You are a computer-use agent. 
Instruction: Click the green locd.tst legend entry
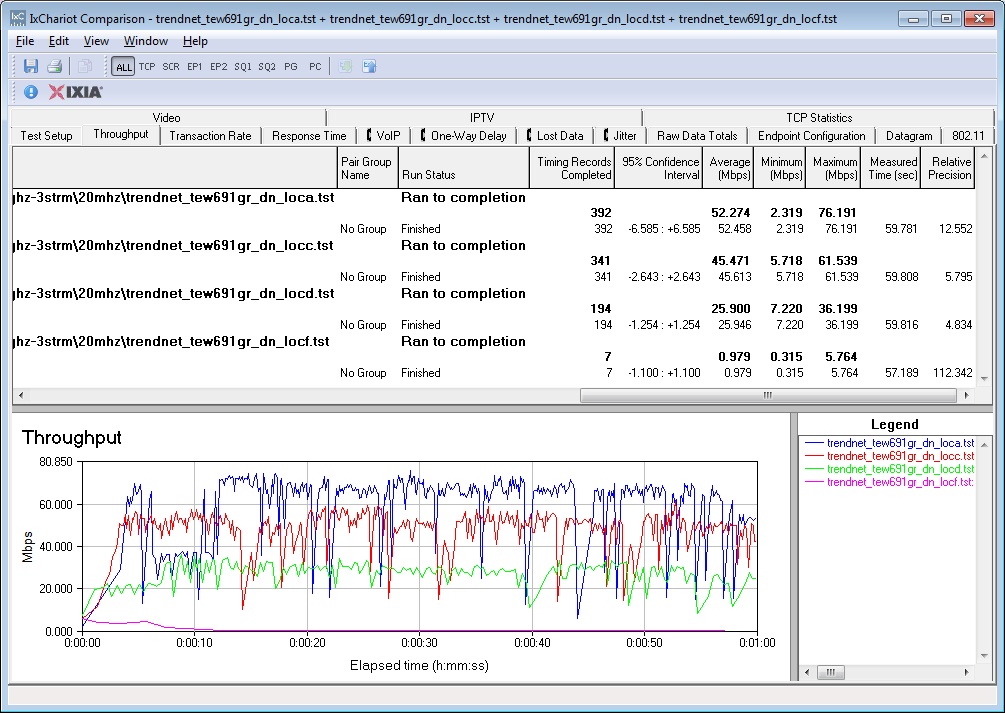890,469
